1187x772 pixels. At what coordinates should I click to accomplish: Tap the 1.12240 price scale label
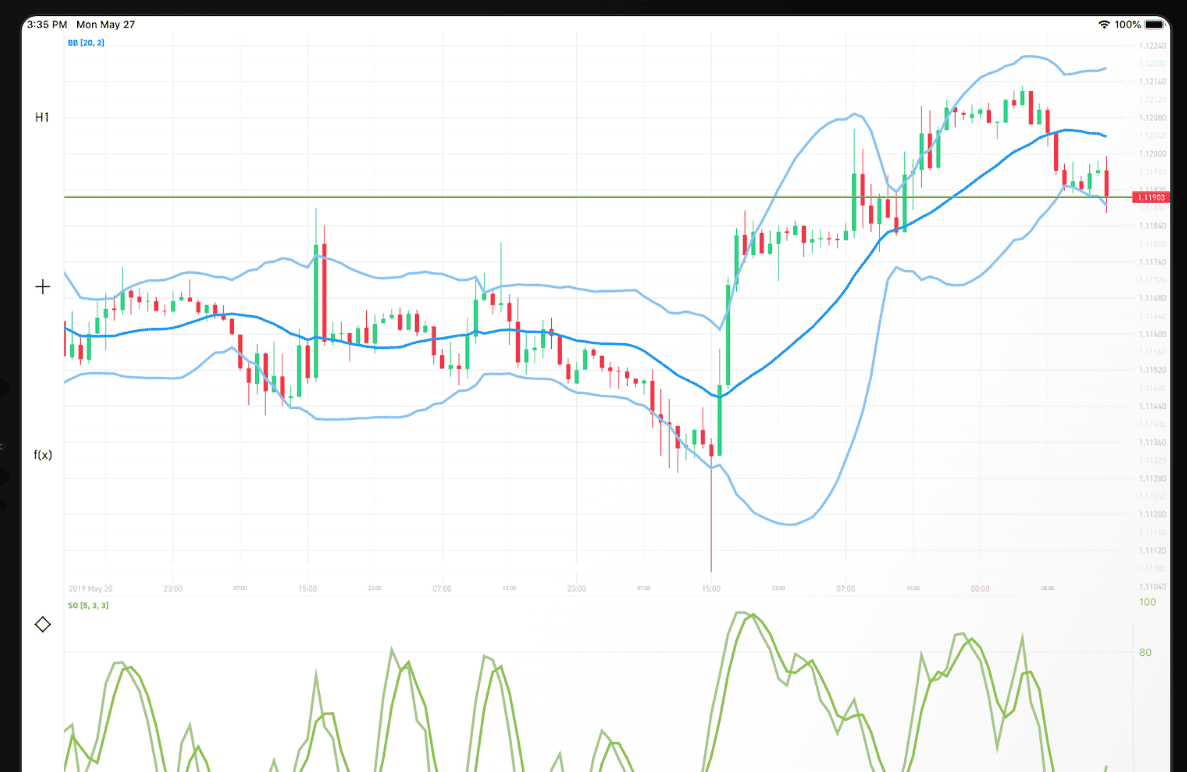coord(1152,46)
